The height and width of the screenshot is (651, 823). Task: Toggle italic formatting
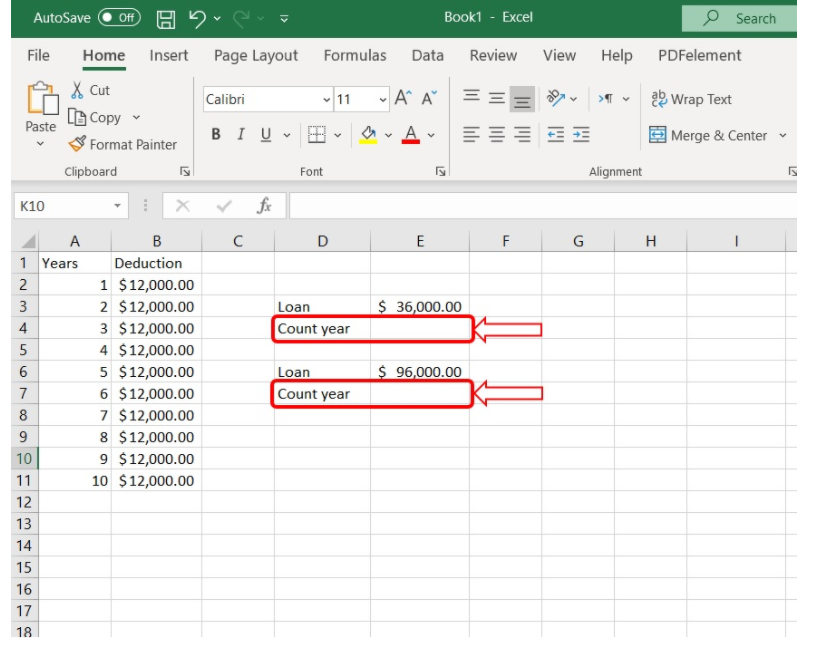pyautogui.click(x=240, y=135)
